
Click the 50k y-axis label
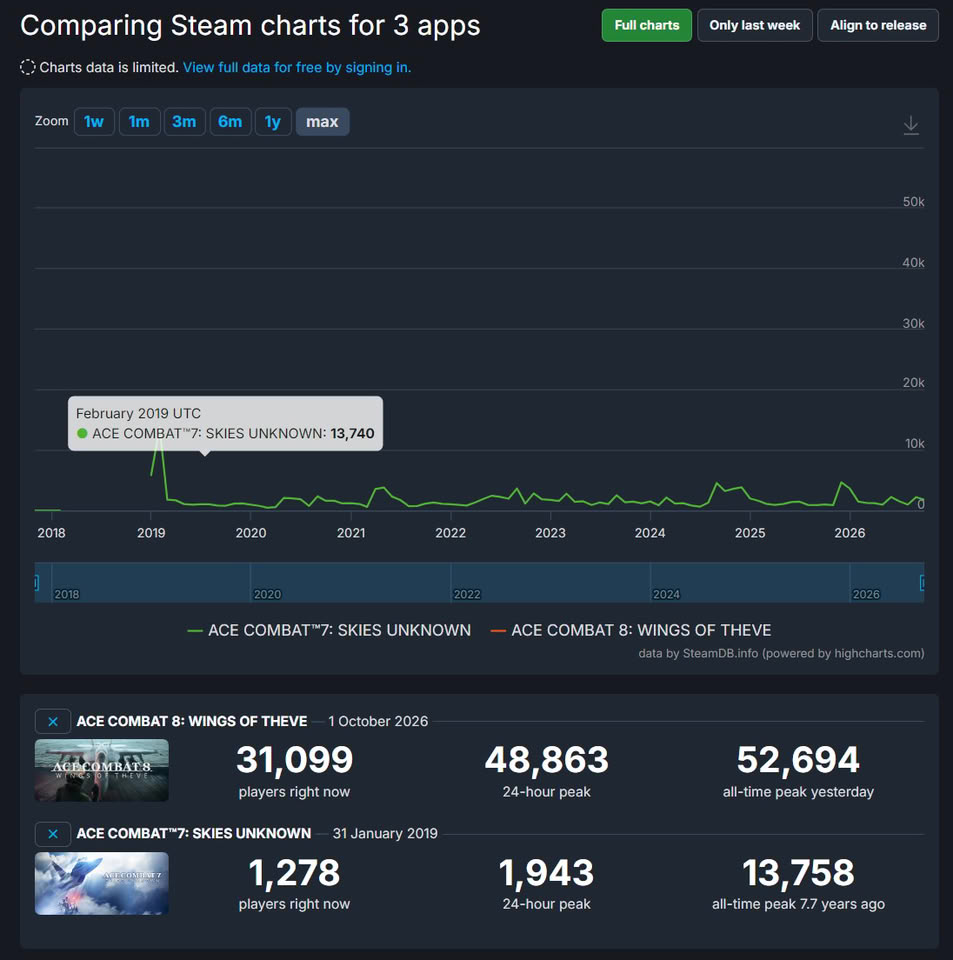913,202
